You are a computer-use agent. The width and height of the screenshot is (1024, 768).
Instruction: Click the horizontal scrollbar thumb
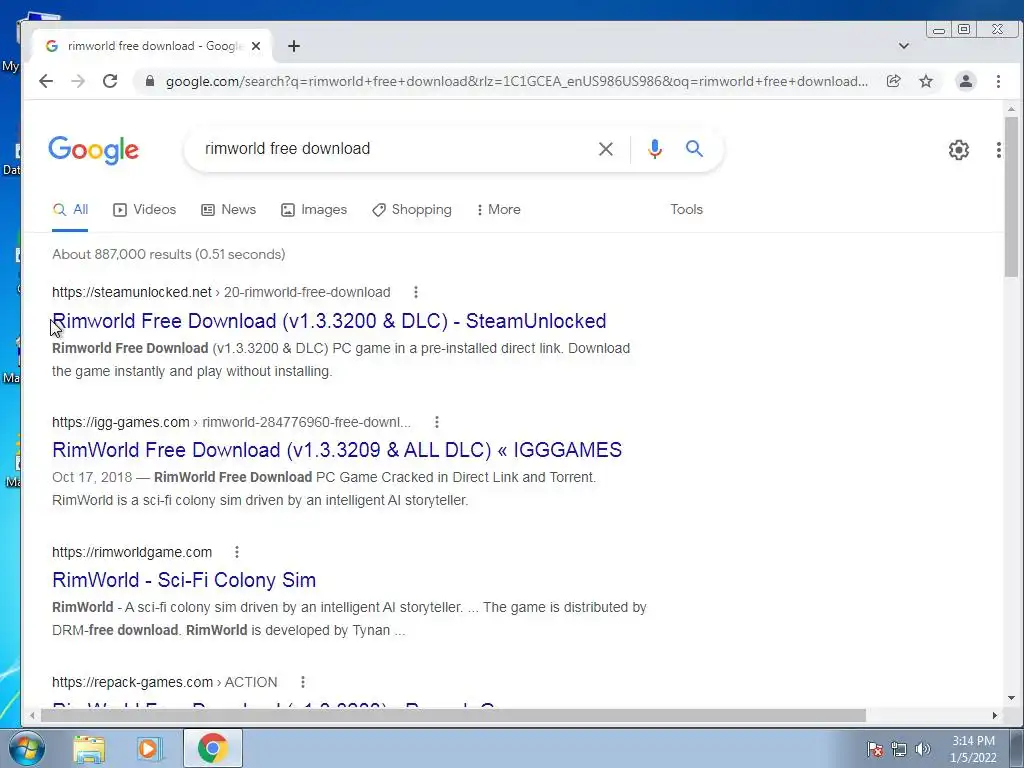[x=453, y=716]
